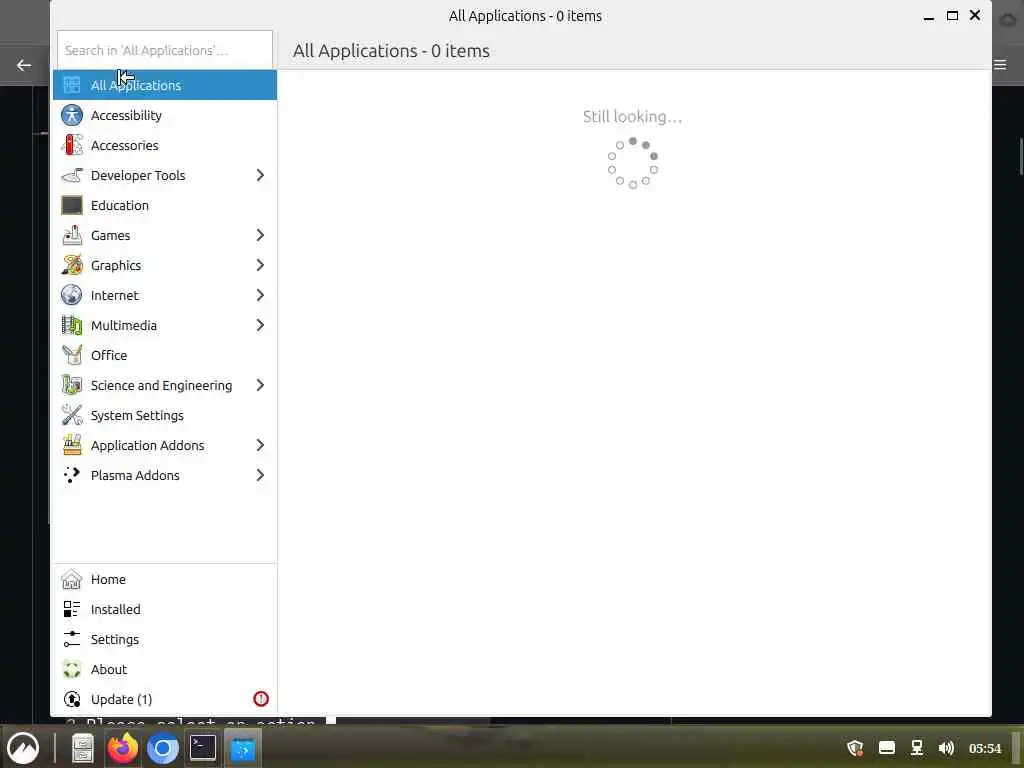Open the application launcher menu
Image resolution: width=1024 pixels, height=768 pixels.
(x=23, y=748)
